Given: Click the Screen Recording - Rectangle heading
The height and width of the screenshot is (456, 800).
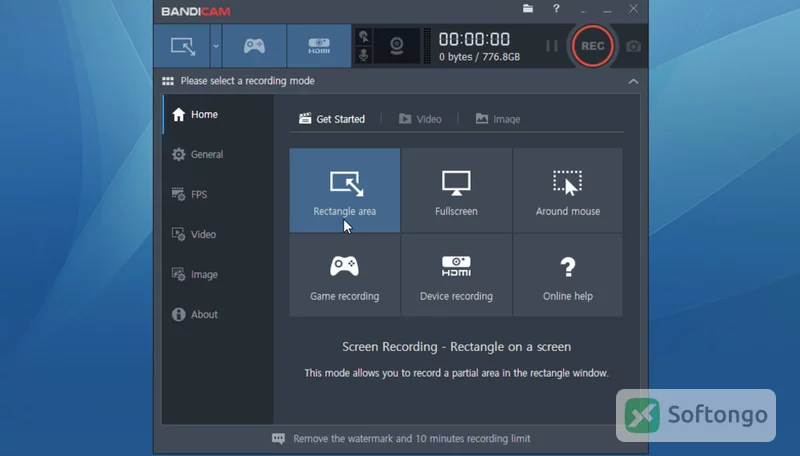Looking at the screenshot, I should 457,347.
